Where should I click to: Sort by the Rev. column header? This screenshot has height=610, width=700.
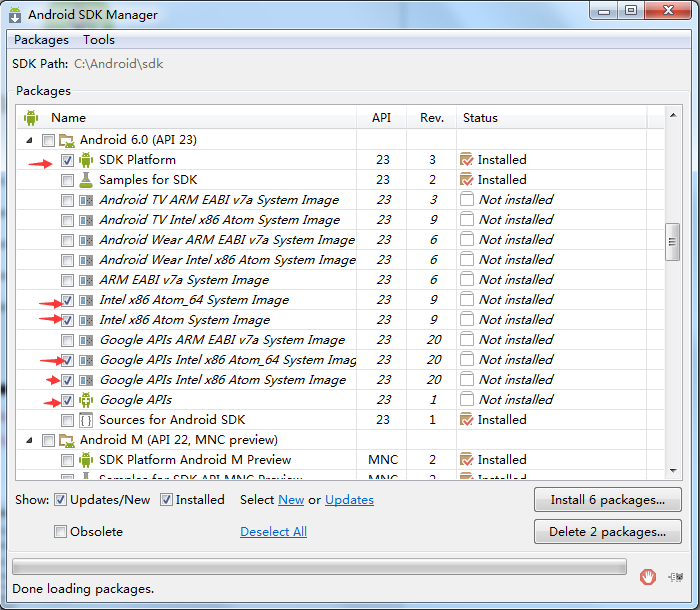point(431,118)
